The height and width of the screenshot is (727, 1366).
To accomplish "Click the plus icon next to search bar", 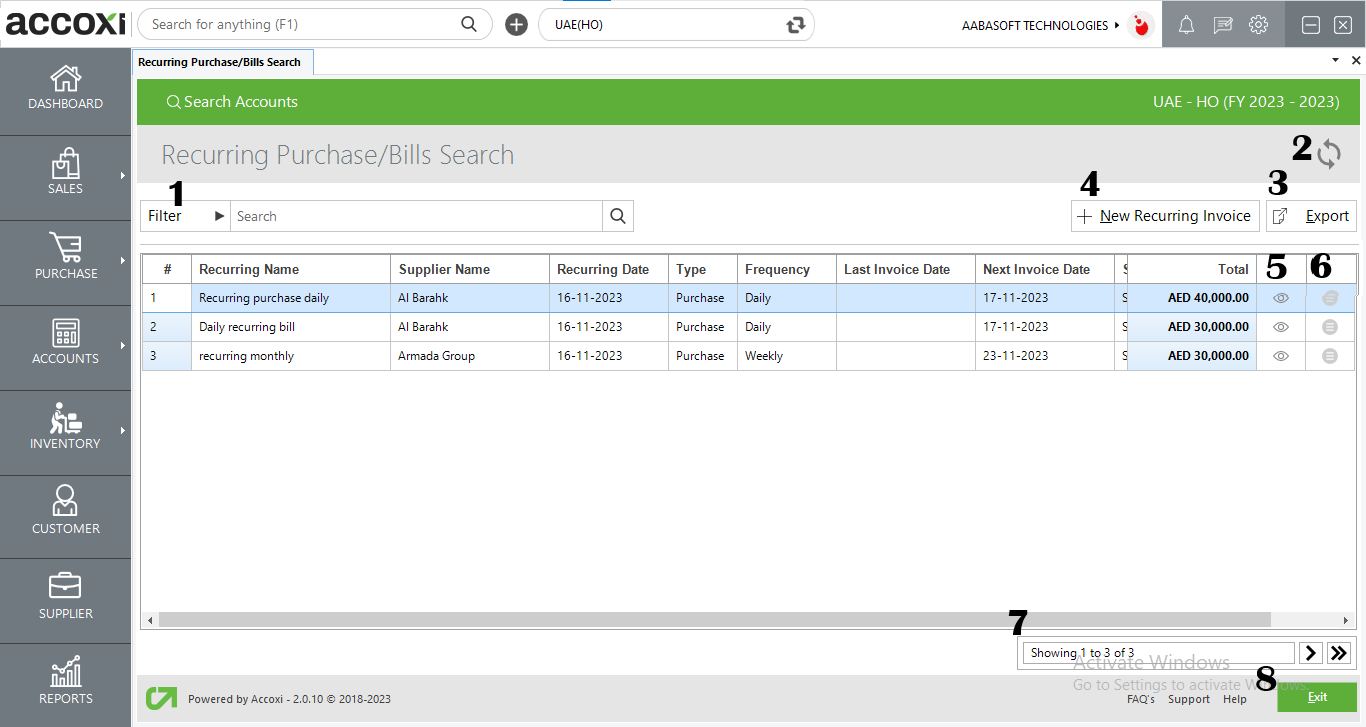I will click(x=516, y=23).
